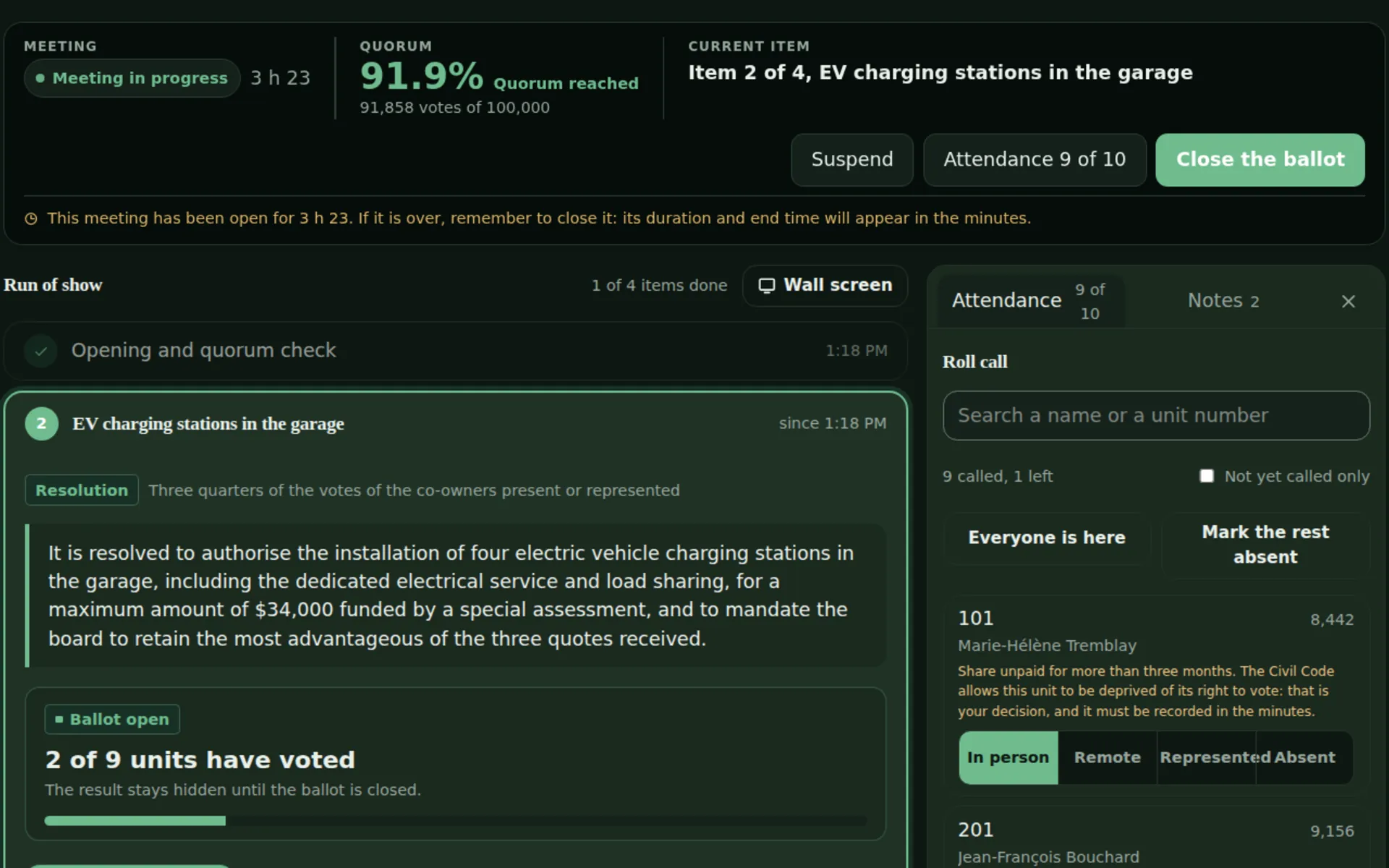The height and width of the screenshot is (868, 1389).
Task: Expand the Opening and quorum check item
Action: pyautogui.click(x=456, y=351)
